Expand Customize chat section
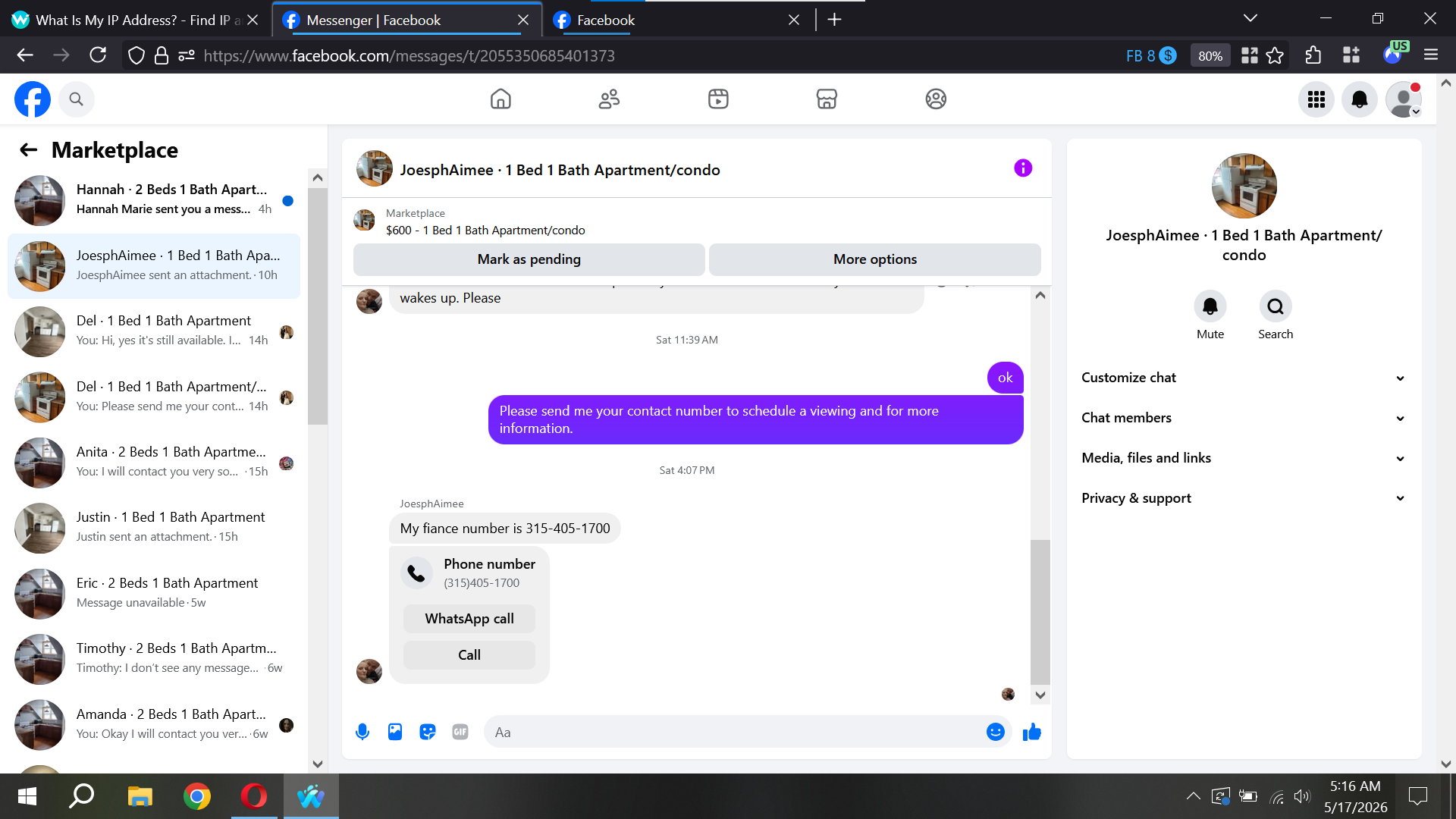This screenshot has height=819, width=1456. (1244, 378)
